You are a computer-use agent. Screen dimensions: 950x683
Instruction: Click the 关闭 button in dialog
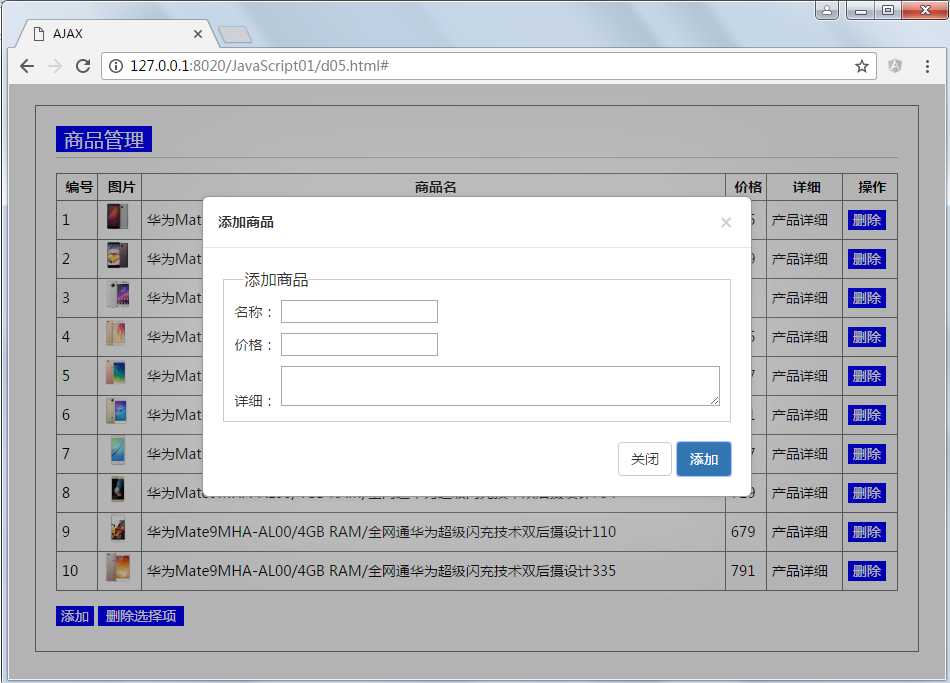(x=645, y=459)
